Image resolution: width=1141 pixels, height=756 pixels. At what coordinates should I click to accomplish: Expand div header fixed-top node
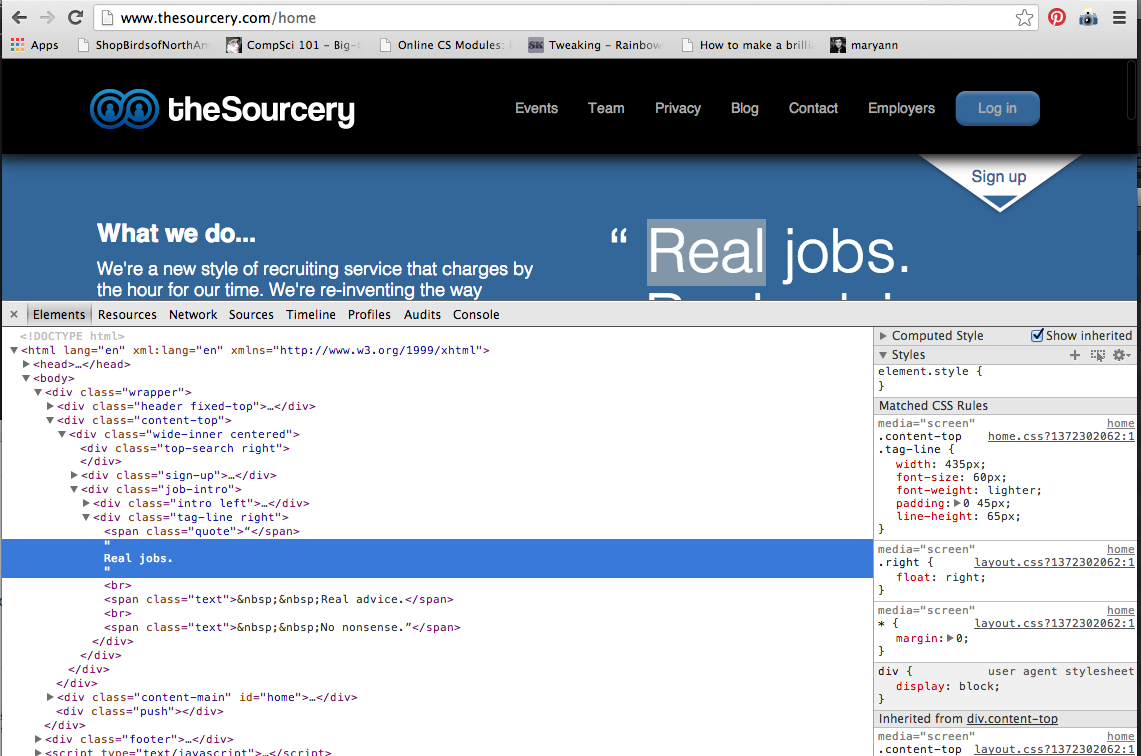click(x=50, y=406)
